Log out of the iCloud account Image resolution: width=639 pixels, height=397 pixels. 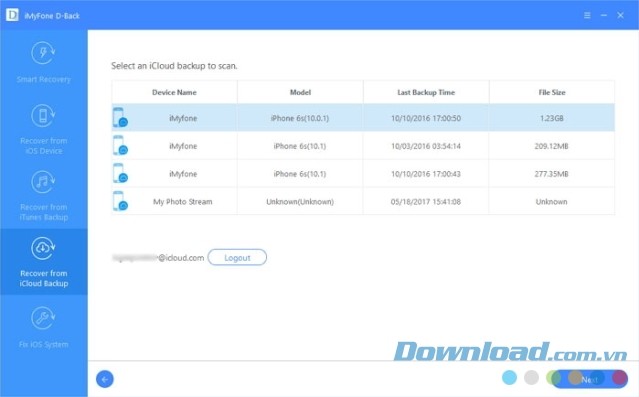[x=237, y=258]
